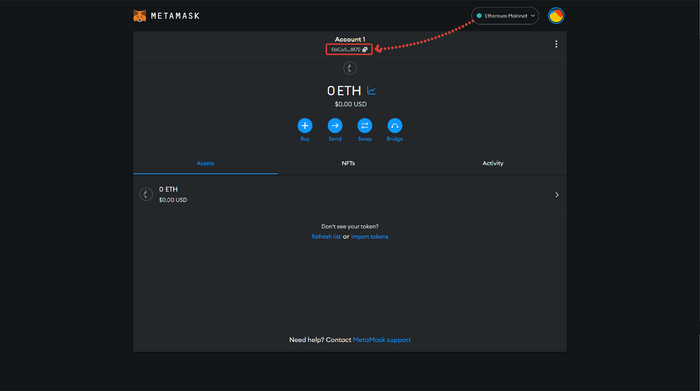Click the import tokens link
Screen dimensions: 700x391
(370, 237)
